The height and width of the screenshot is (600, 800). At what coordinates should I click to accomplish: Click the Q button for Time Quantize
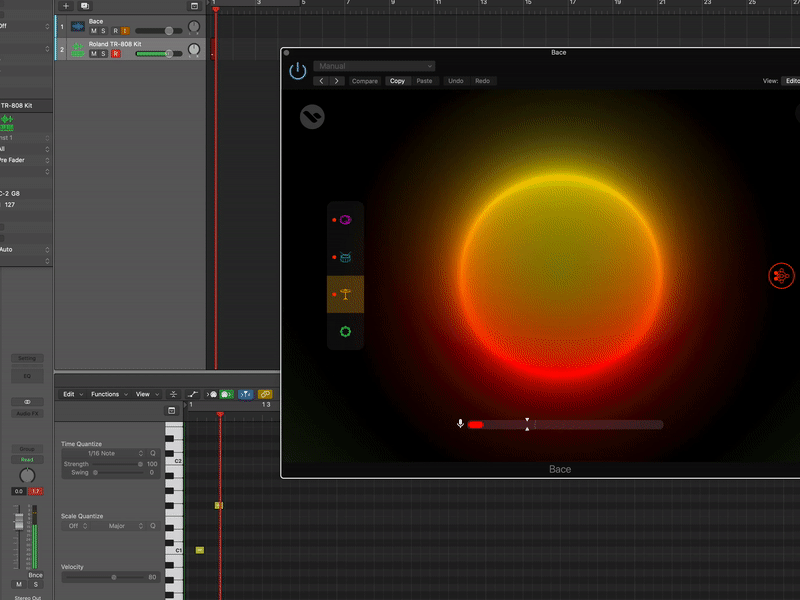(153, 453)
